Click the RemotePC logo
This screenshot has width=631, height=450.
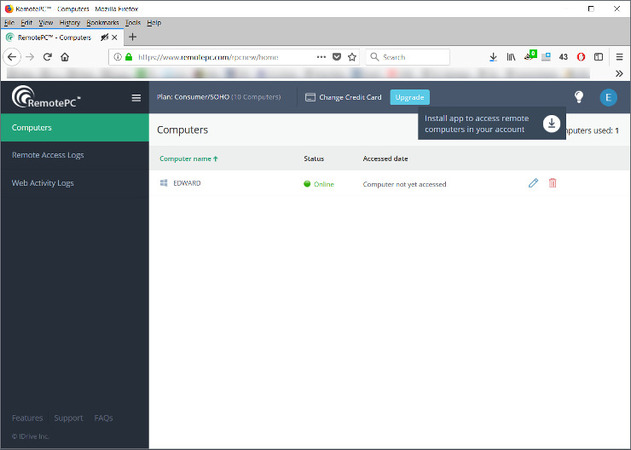click(46, 97)
